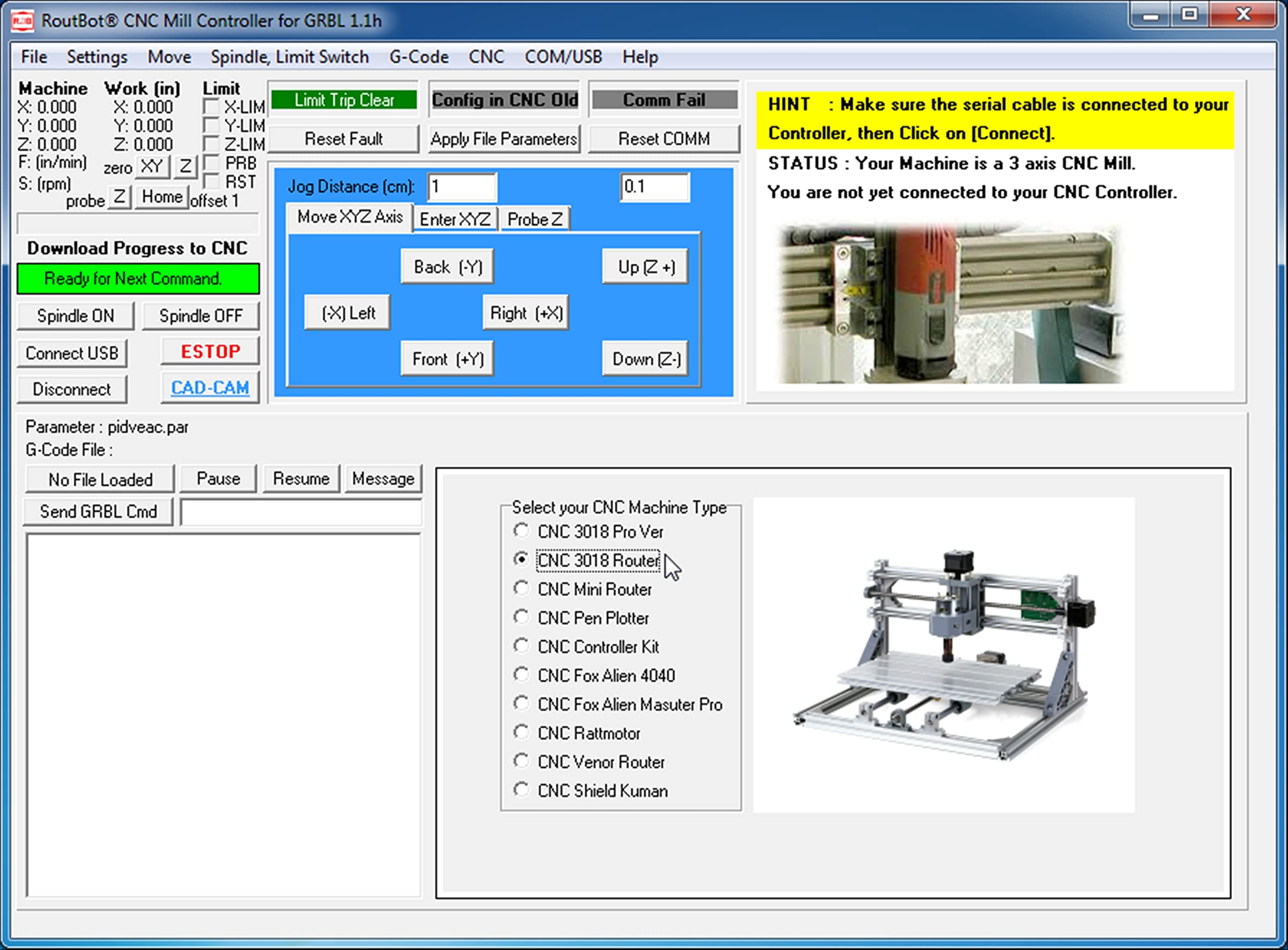
Task: Toggle the RST checkbox
Action: (211, 182)
